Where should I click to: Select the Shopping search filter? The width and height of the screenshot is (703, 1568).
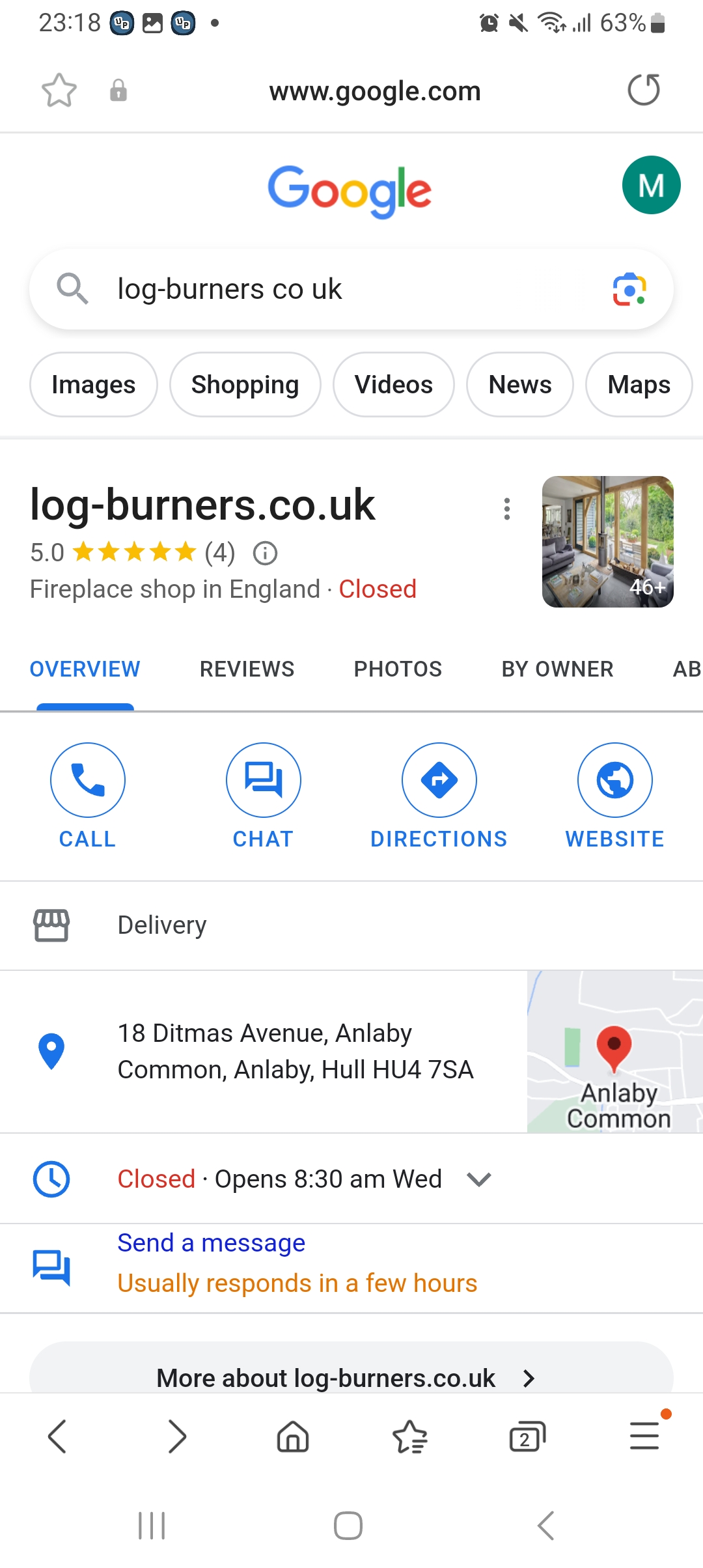pyautogui.click(x=245, y=385)
